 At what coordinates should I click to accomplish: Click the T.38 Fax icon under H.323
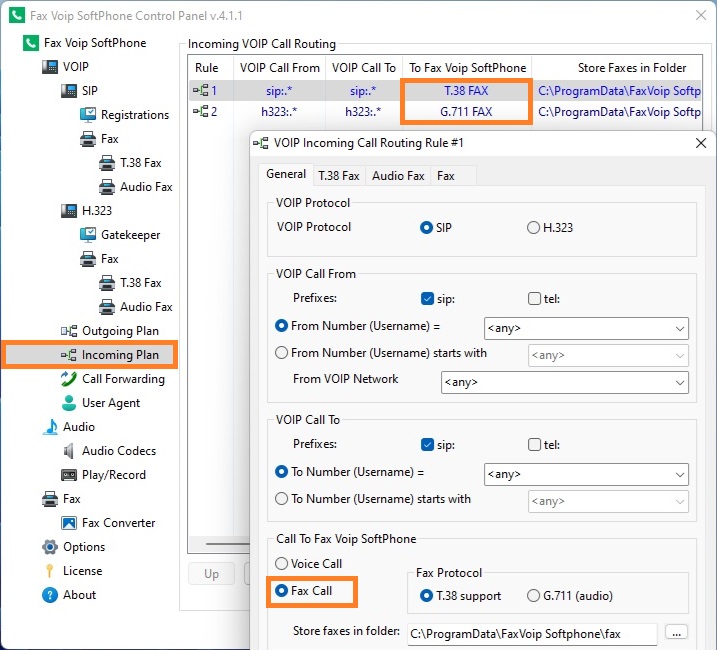point(107,283)
